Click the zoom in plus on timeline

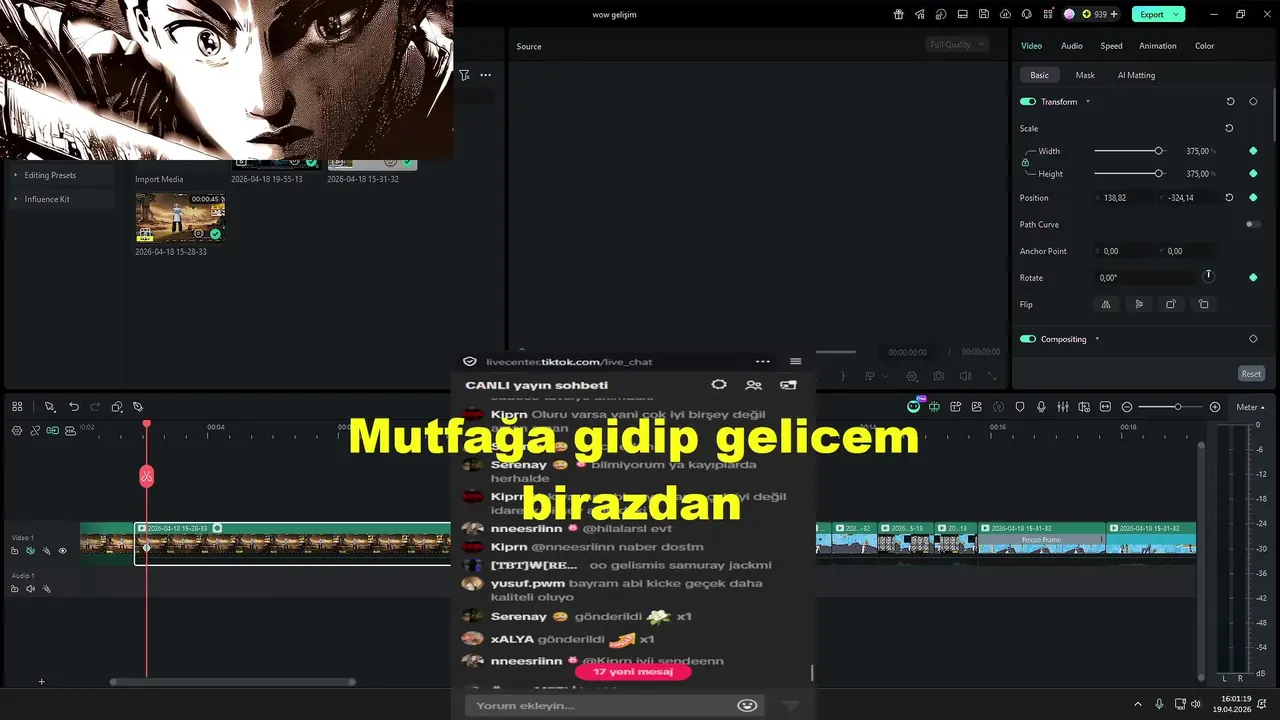click(1215, 407)
